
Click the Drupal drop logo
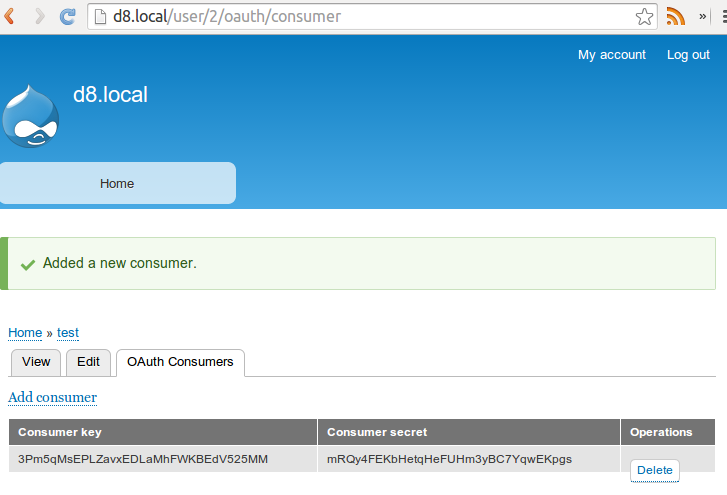[x=30, y=116]
